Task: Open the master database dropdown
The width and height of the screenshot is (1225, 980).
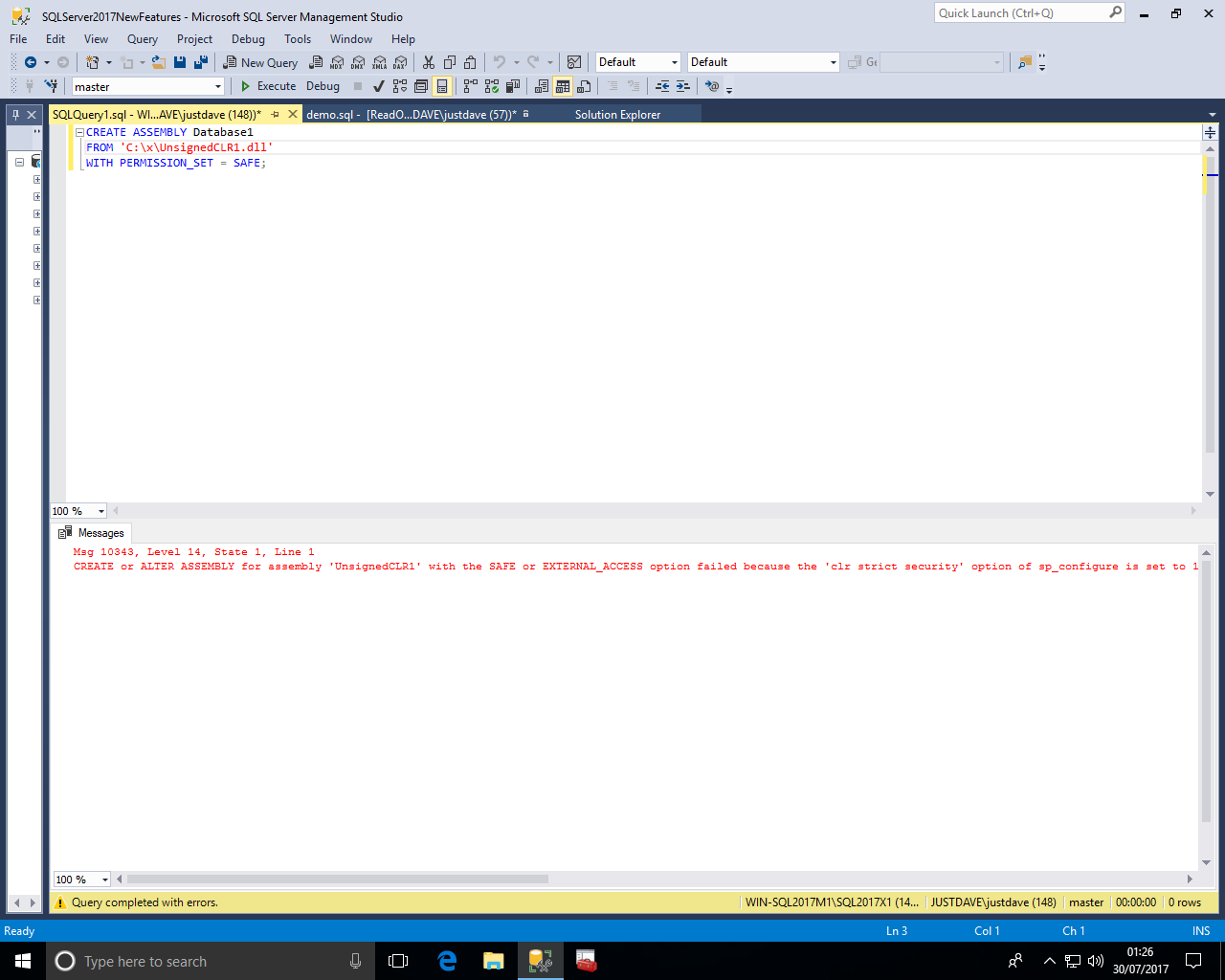Action: coord(218,87)
